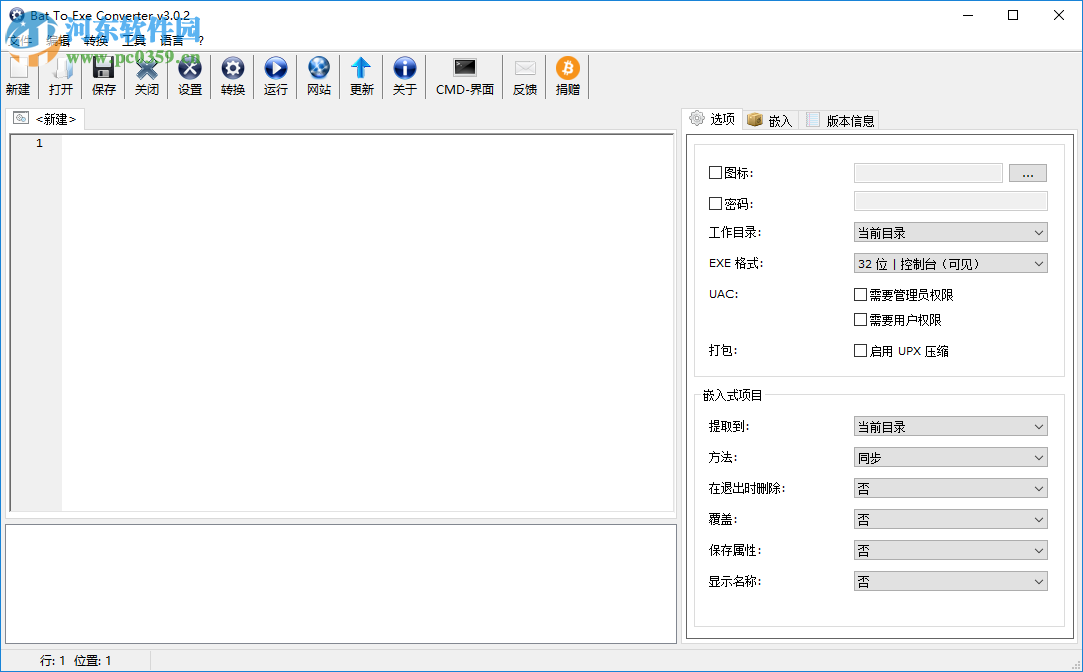Click inside the 图标 file path field

(927, 172)
